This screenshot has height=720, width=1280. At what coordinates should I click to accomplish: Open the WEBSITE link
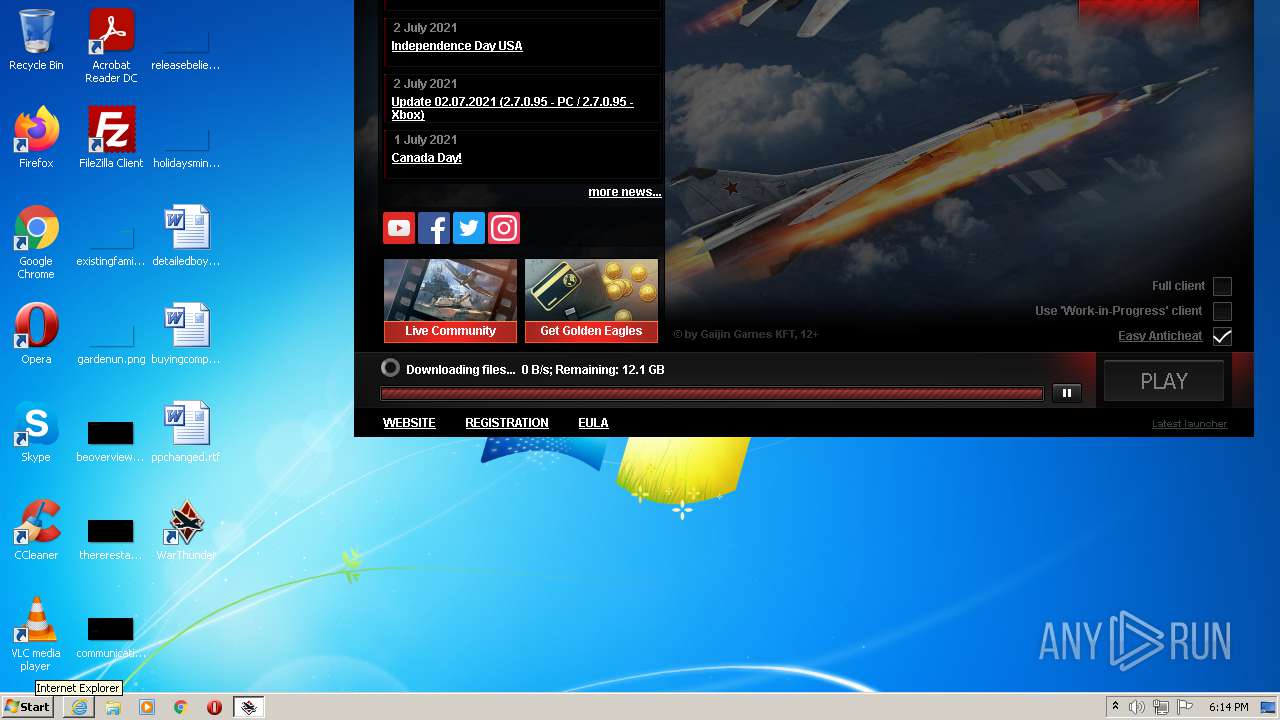coord(409,423)
